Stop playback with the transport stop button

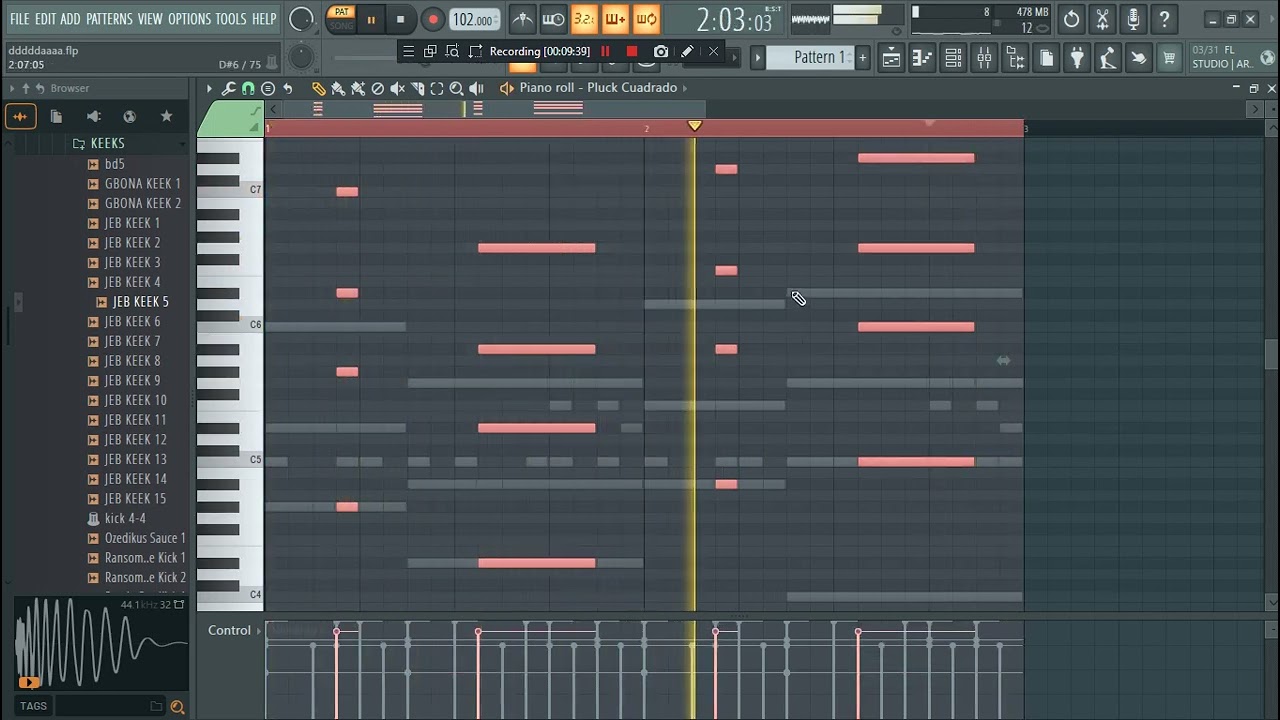(x=400, y=19)
